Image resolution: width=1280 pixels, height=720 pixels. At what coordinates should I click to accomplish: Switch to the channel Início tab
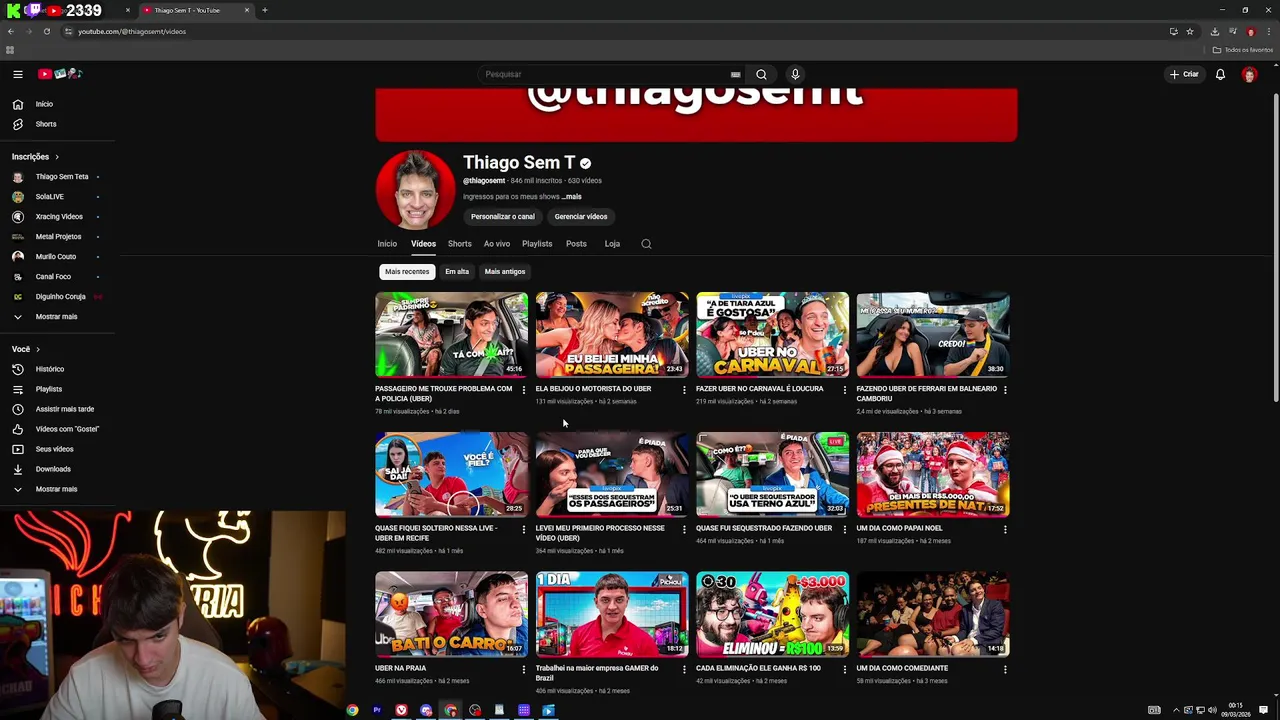tap(387, 244)
